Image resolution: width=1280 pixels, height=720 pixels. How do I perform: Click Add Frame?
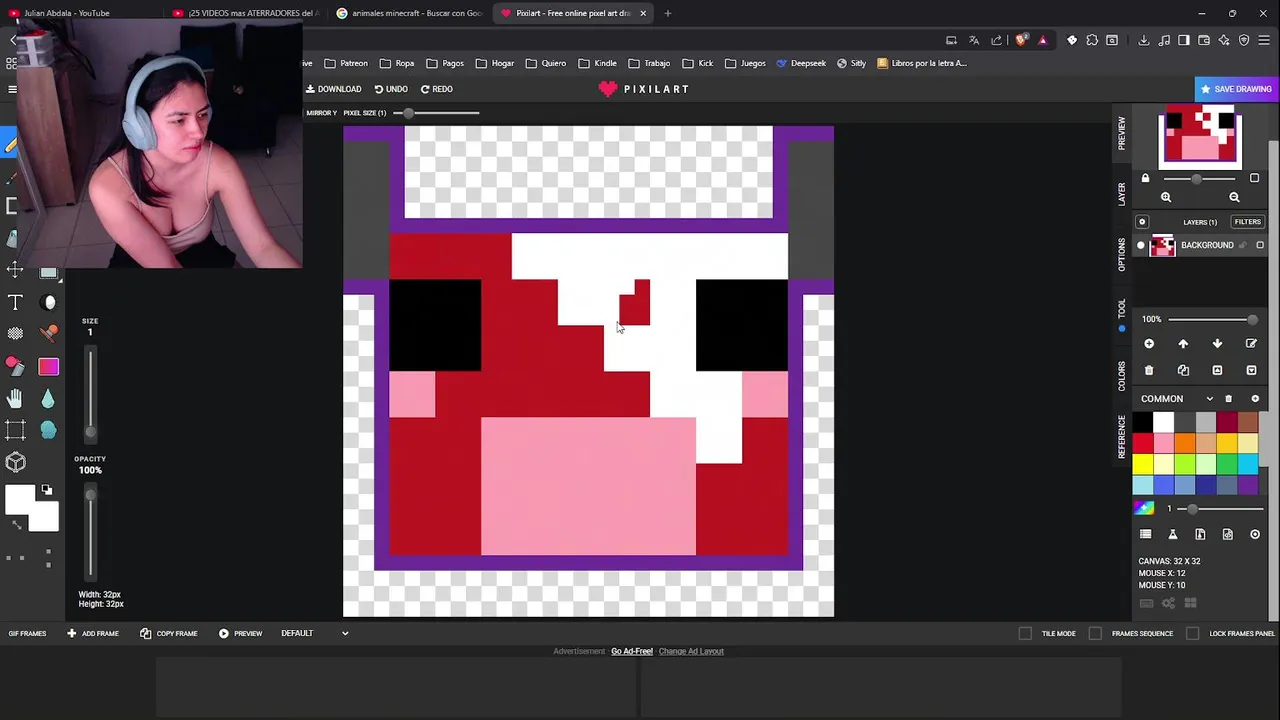click(x=93, y=633)
